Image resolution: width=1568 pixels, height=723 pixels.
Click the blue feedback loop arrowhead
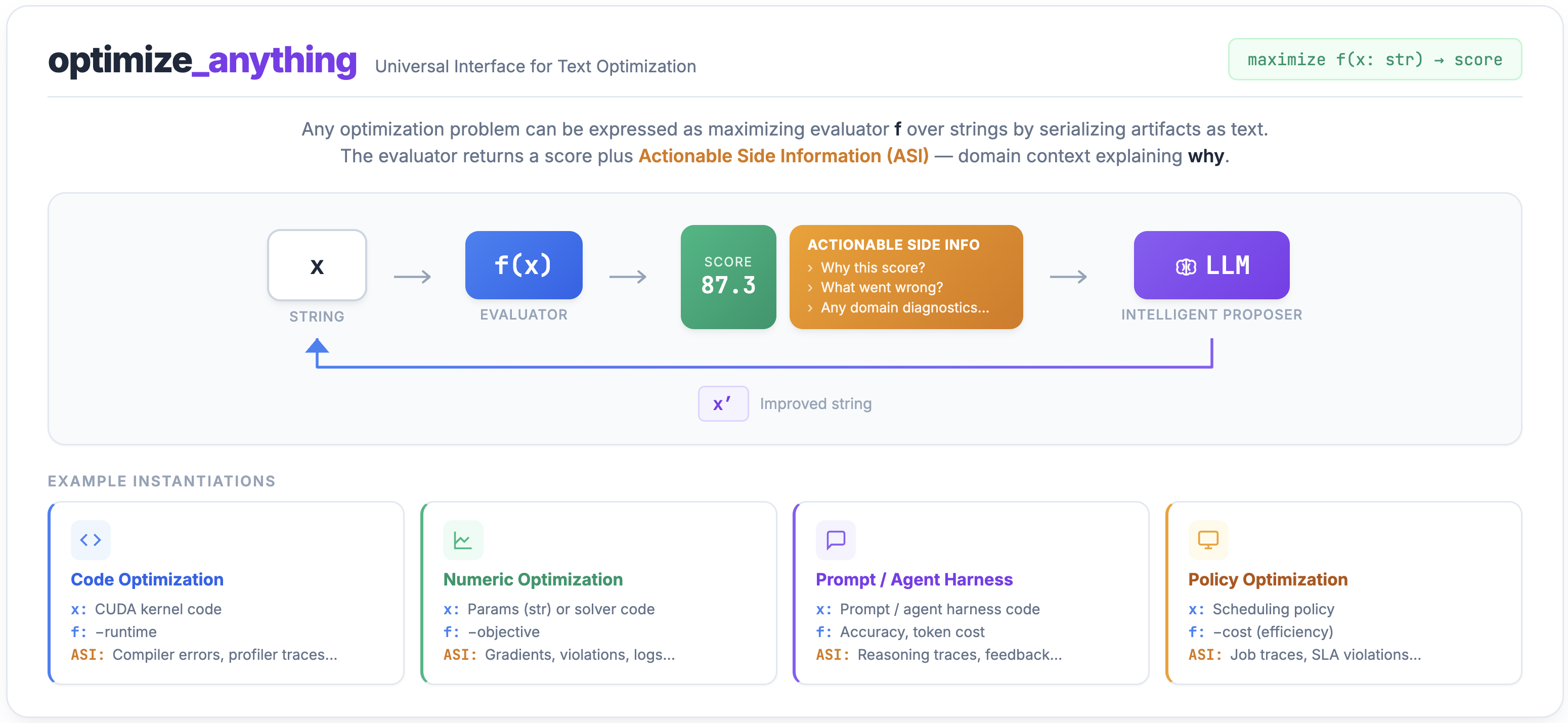[x=317, y=346]
